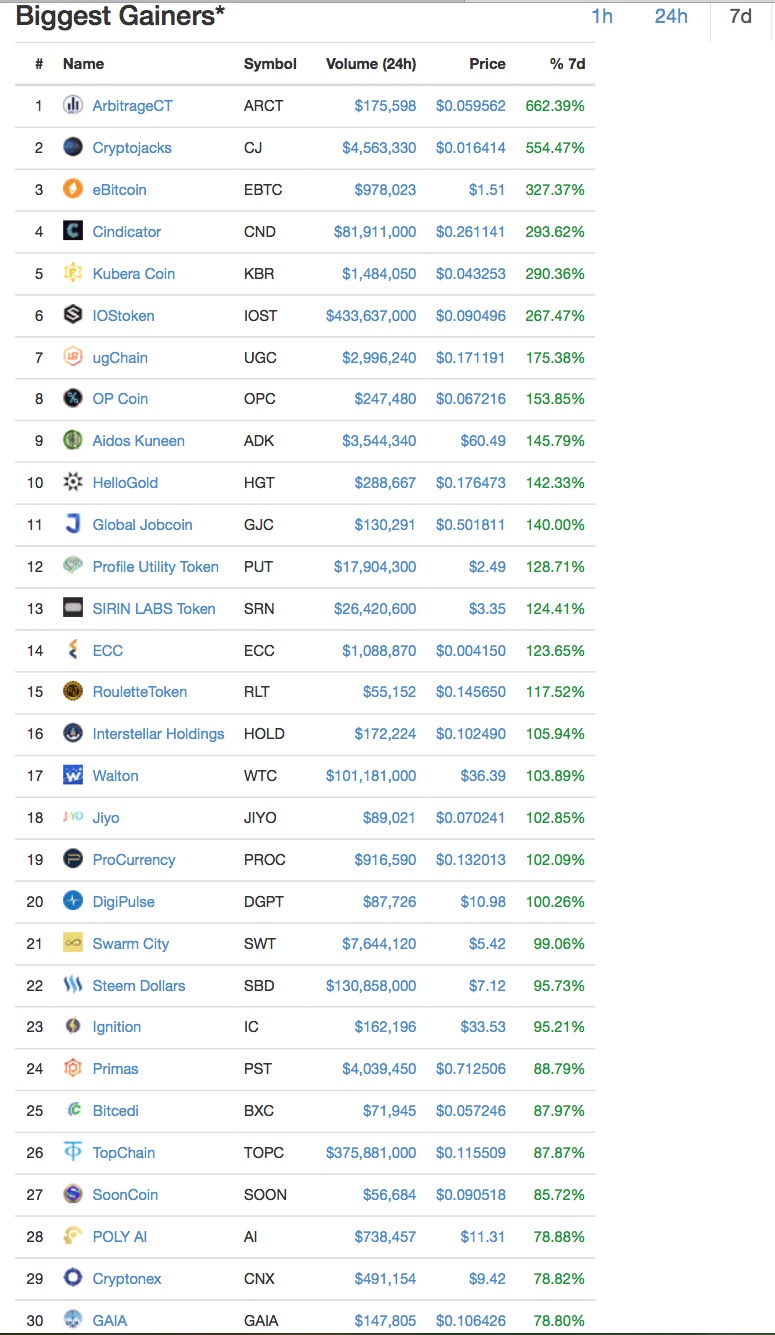
Task: Sort by the Symbol column header
Action: [270, 63]
